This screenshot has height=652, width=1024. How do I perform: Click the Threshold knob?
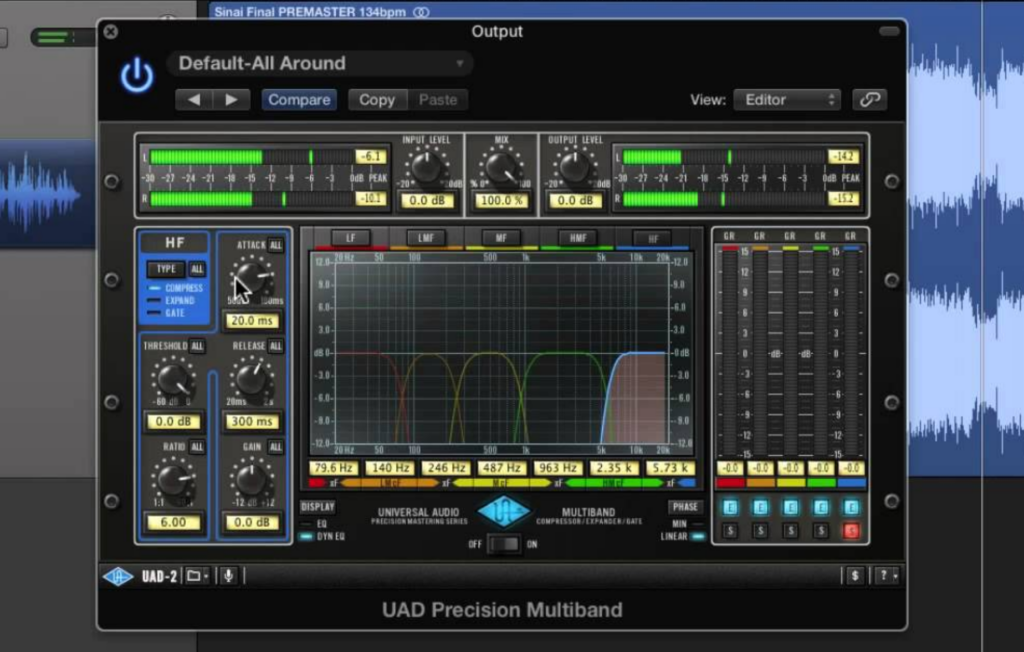(173, 379)
